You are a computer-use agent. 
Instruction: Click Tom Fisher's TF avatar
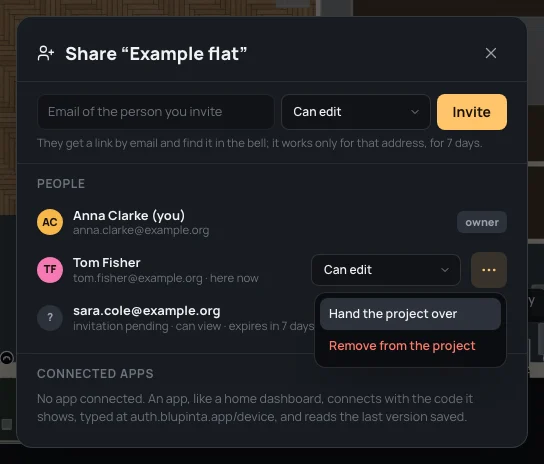(50, 270)
